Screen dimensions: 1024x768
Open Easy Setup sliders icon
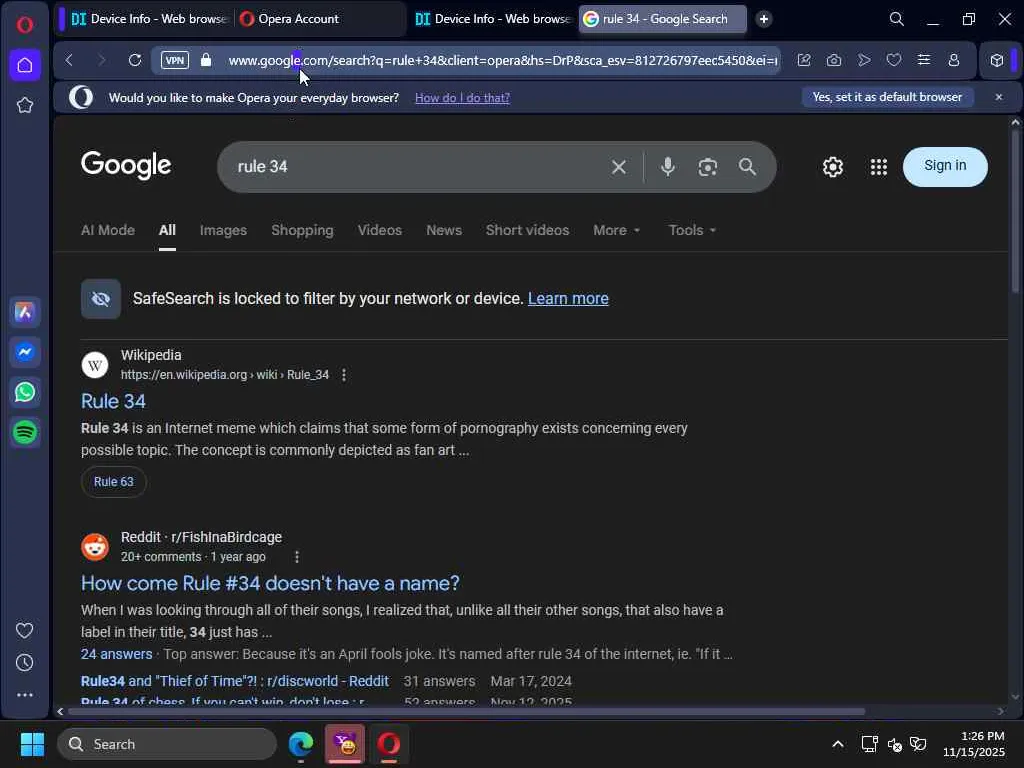coord(924,60)
